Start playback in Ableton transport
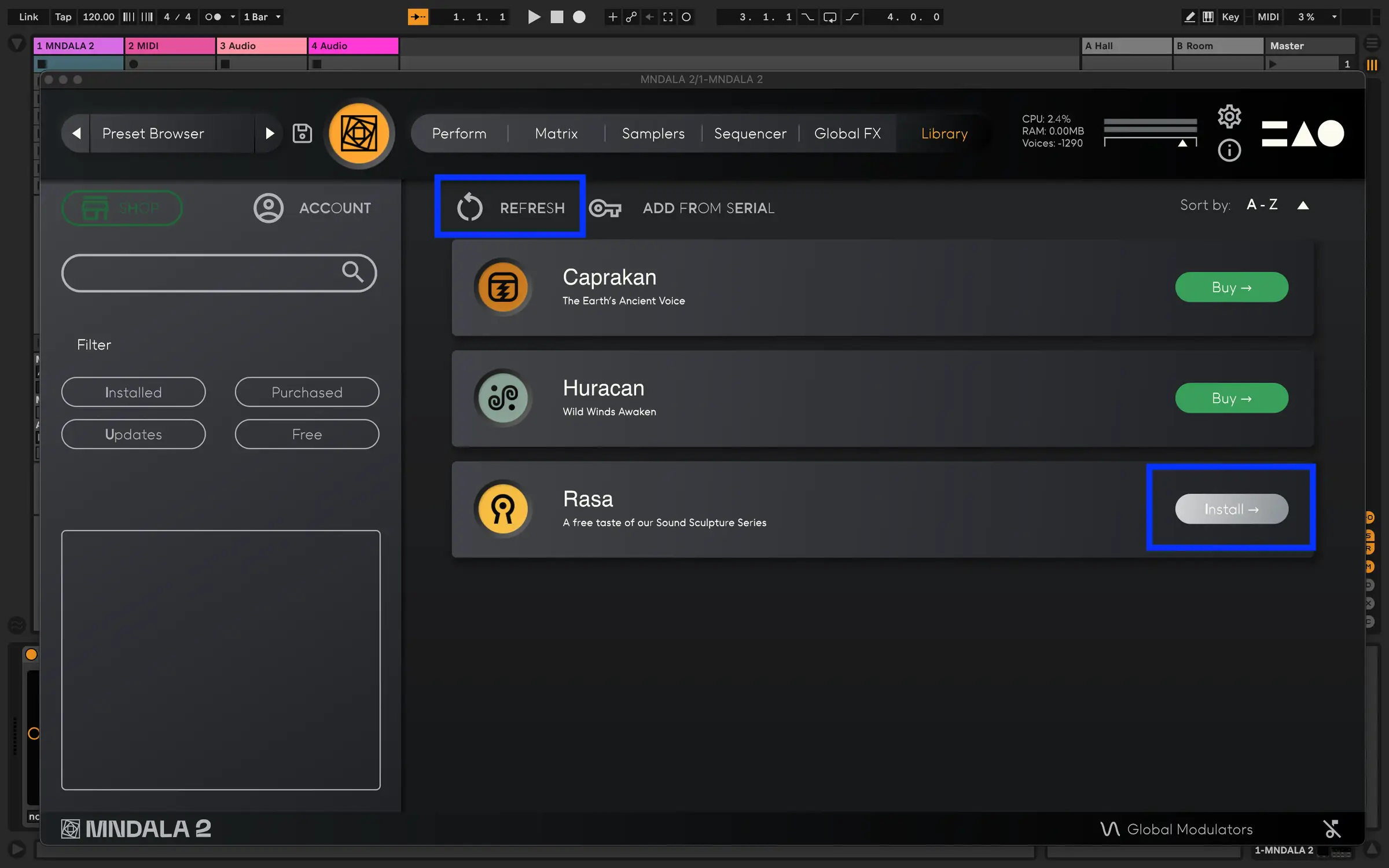 [534, 17]
